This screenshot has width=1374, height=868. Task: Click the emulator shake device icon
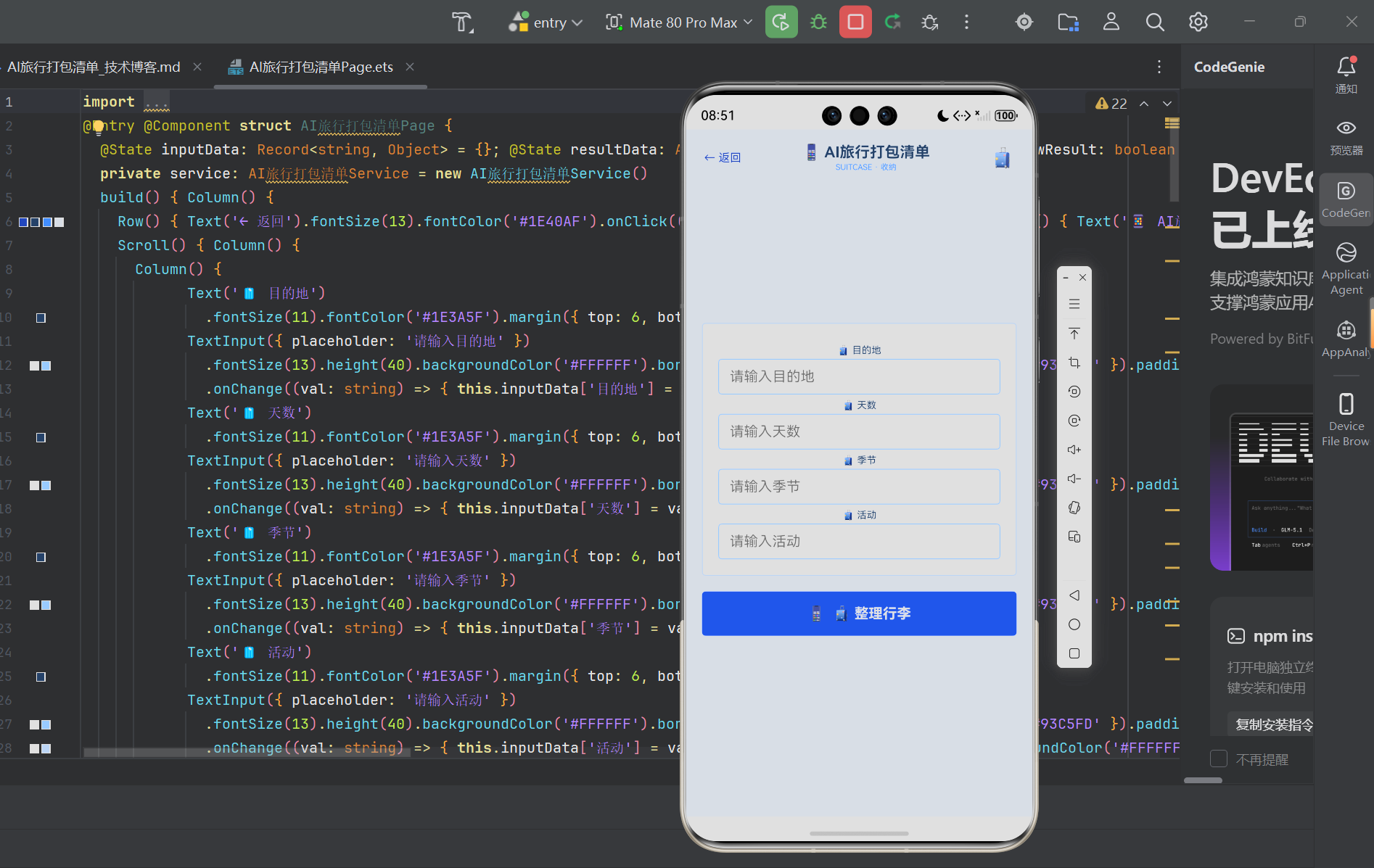click(1074, 508)
